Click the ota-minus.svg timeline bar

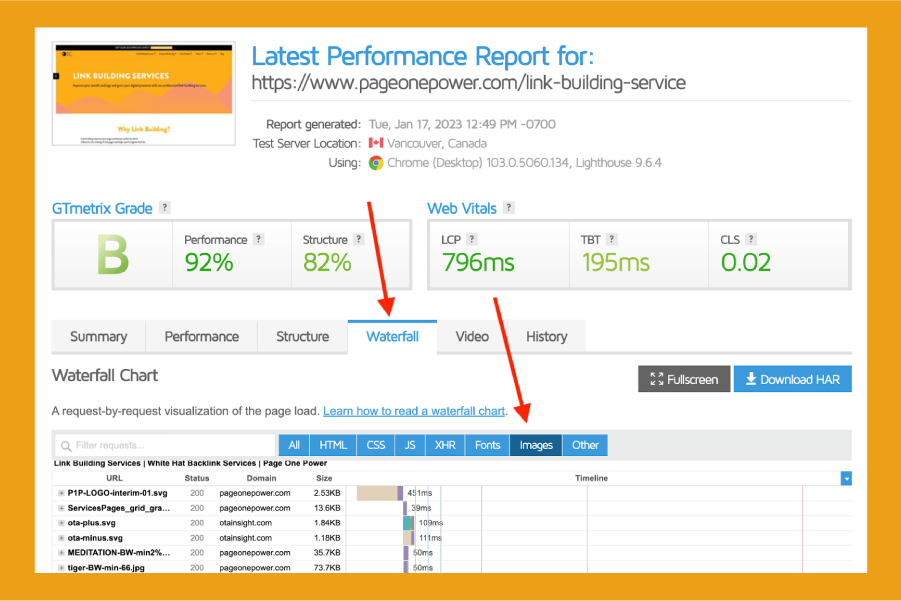[x=408, y=538]
